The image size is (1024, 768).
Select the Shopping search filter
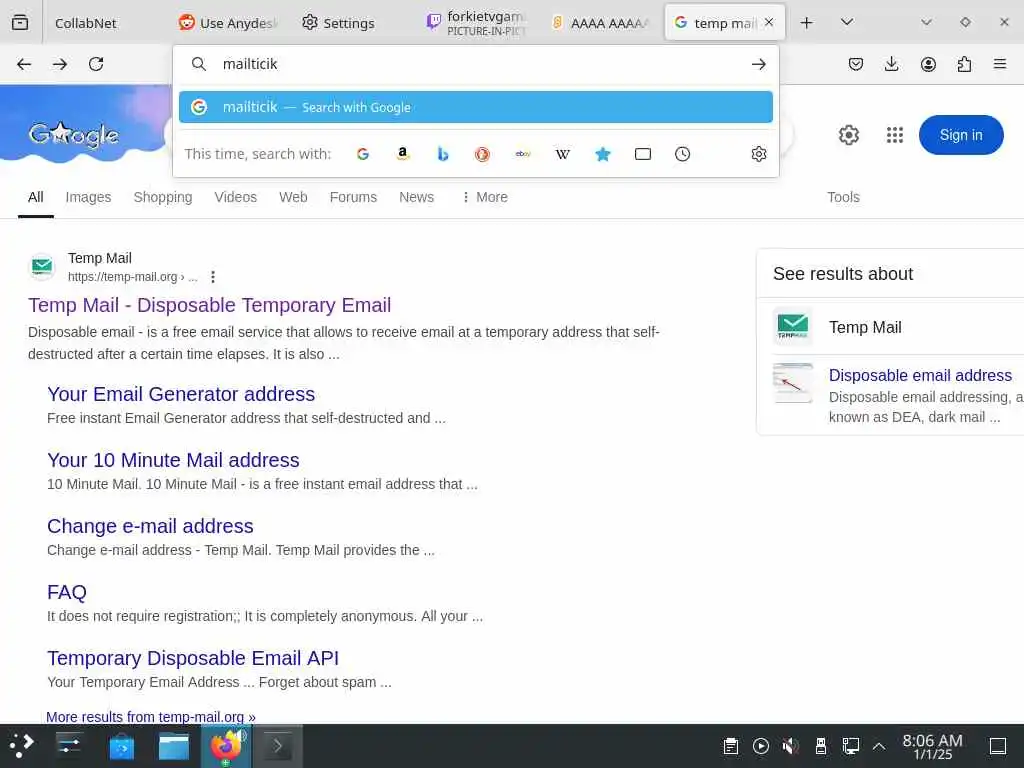[x=163, y=197]
